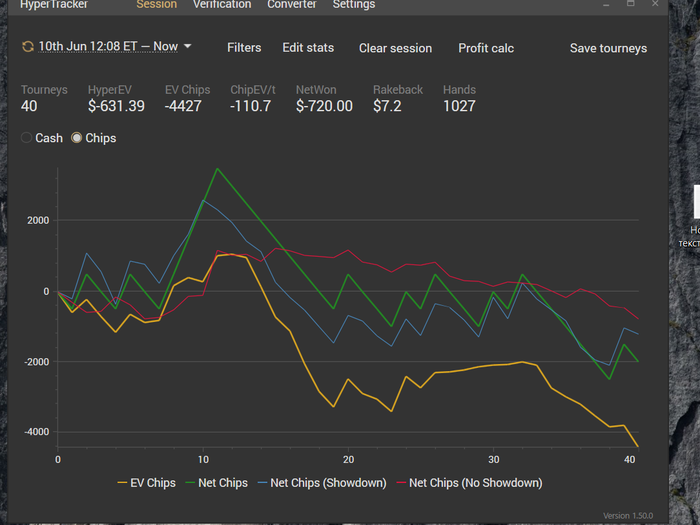The height and width of the screenshot is (525, 700).
Task: Click the Rakeback value $7.2
Action: pyautogui.click(x=387, y=106)
